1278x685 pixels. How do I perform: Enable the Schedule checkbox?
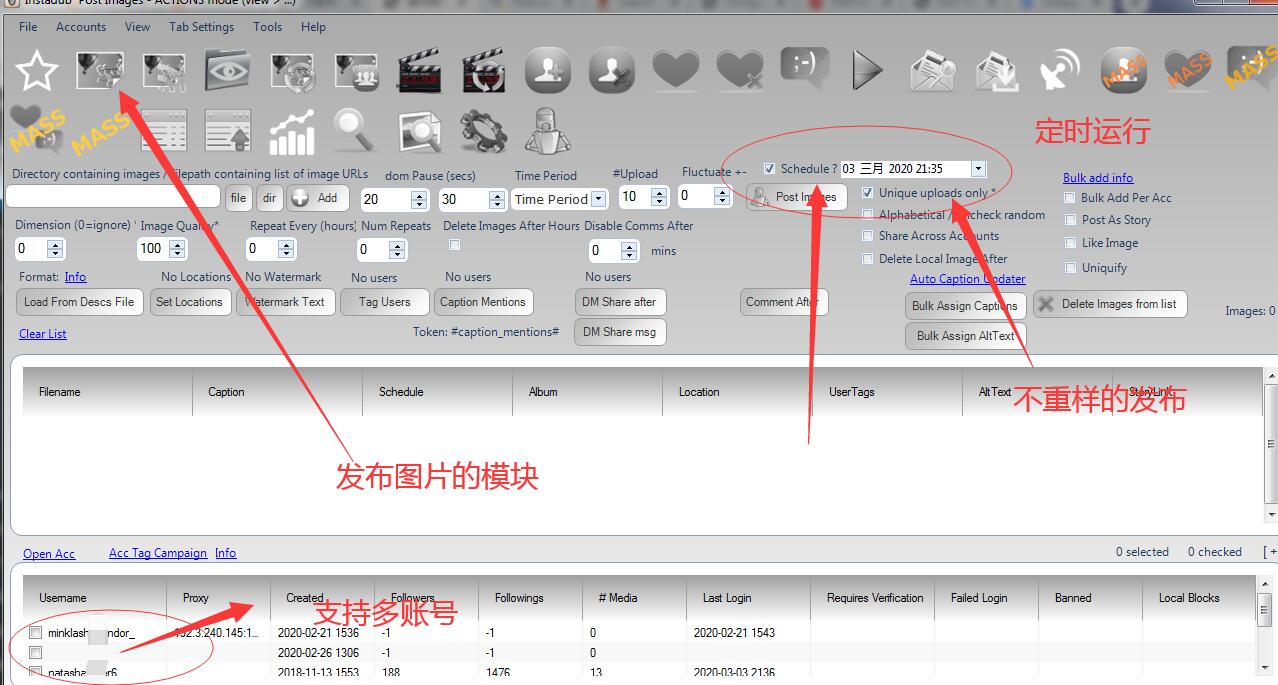[769, 168]
